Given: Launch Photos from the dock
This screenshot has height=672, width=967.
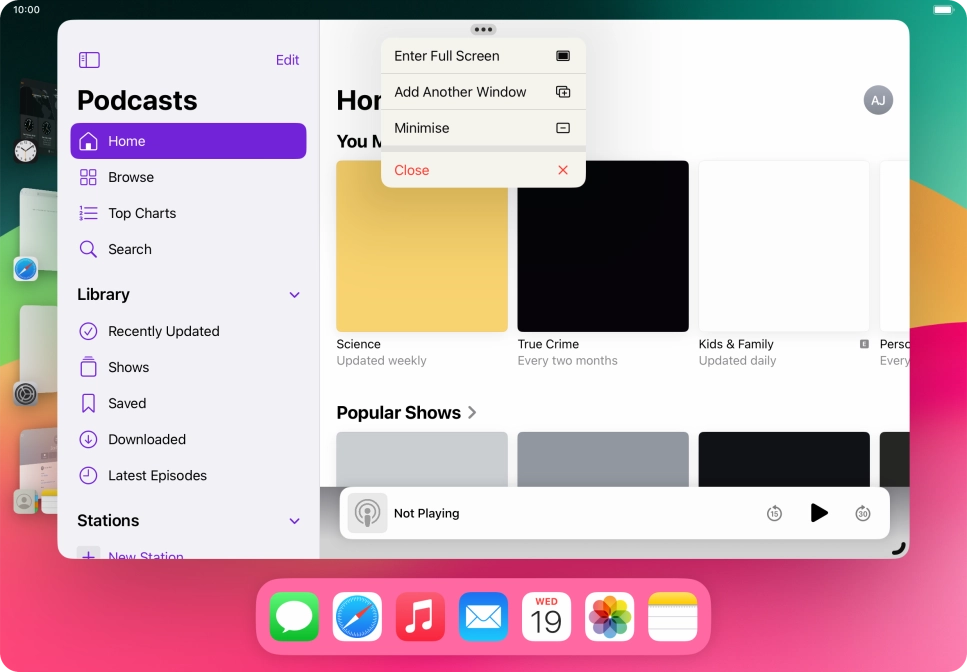Looking at the screenshot, I should tap(609, 616).
